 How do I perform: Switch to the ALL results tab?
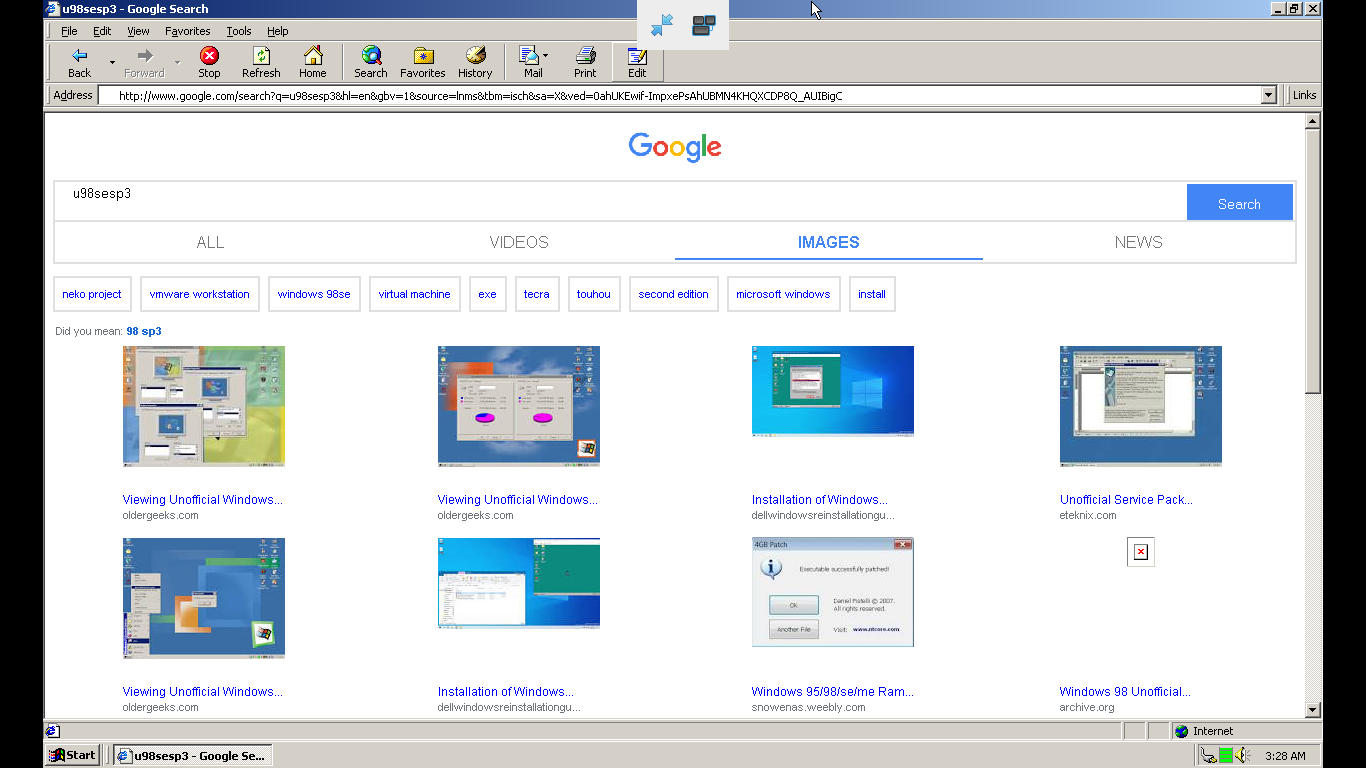pyautogui.click(x=210, y=242)
